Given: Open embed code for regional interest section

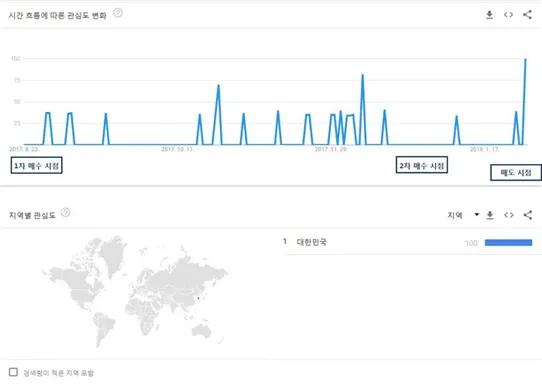Looking at the screenshot, I should coord(508,215).
